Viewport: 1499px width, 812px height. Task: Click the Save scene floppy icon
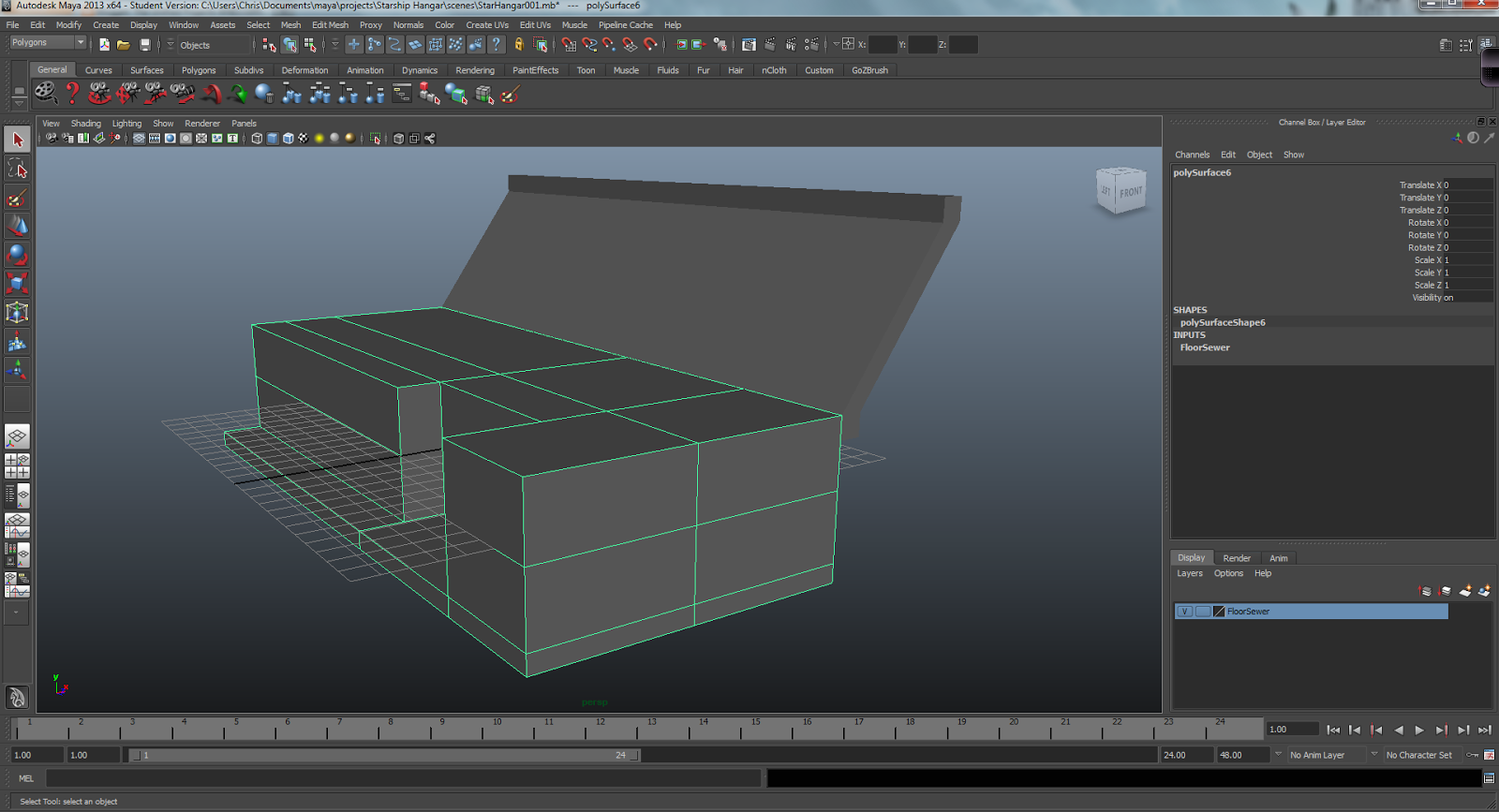click(145, 45)
